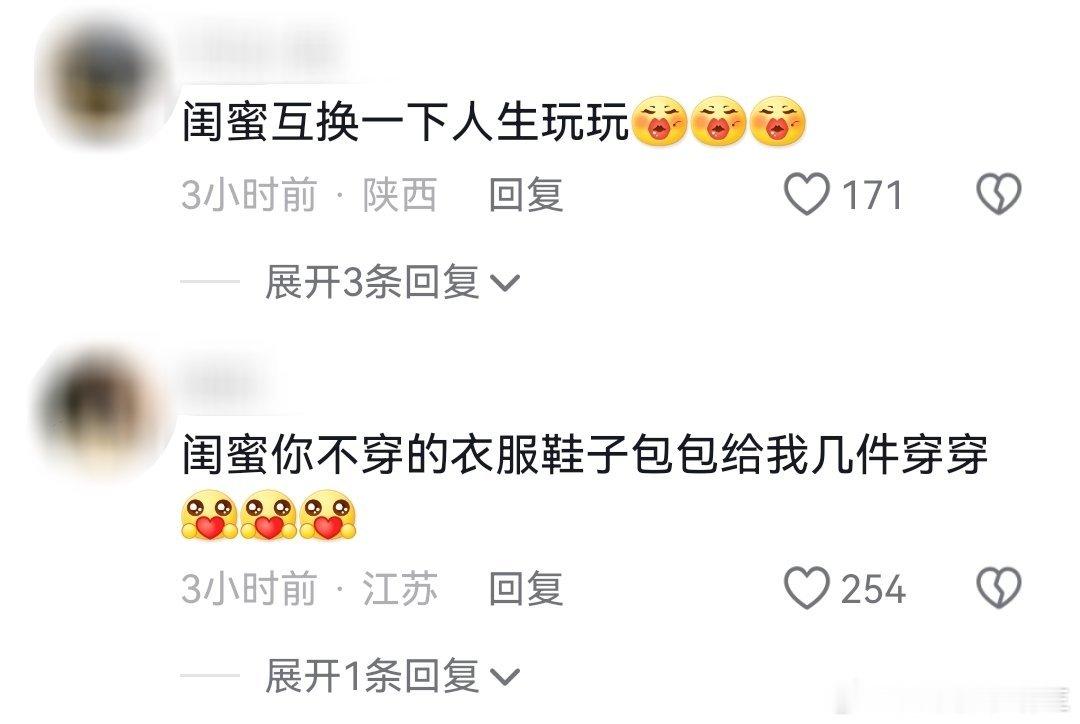Select the comment text 闺蜜互换一下人生玩玩
The width and height of the screenshot is (1080, 724).
[406, 122]
